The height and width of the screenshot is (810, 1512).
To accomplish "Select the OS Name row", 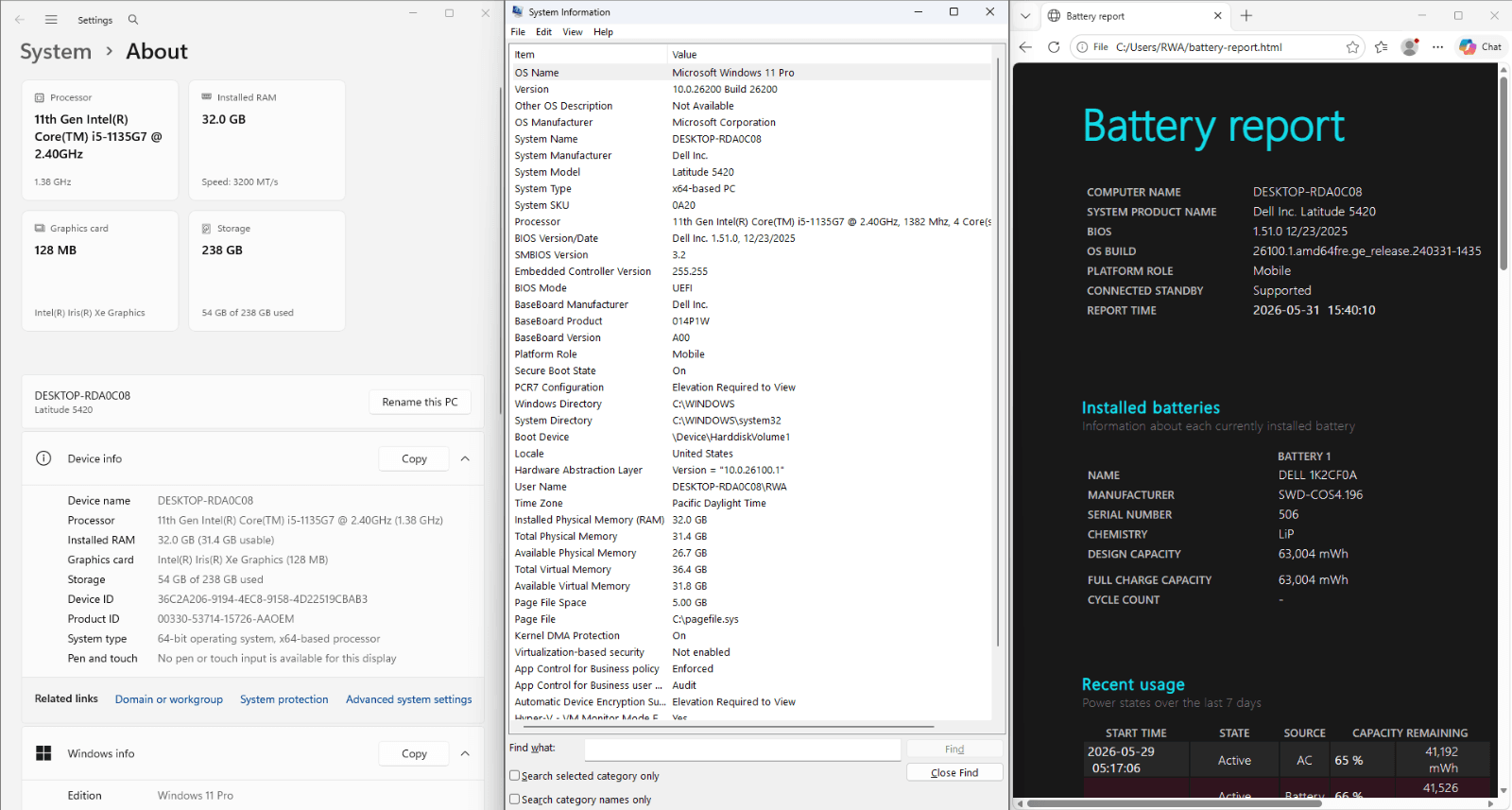I will click(x=750, y=73).
